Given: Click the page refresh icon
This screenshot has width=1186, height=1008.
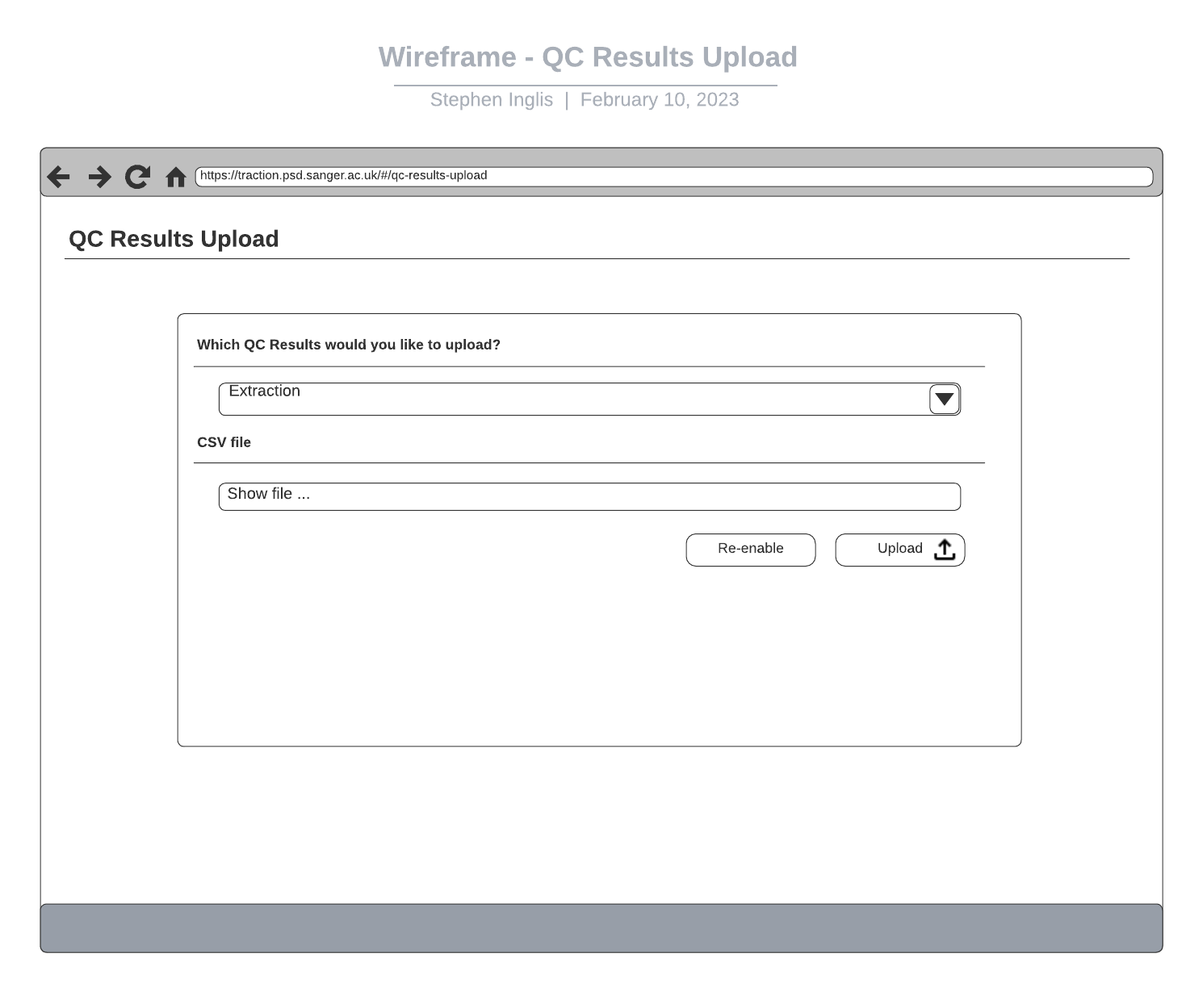Looking at the screenshot, I should click(x=136, y=176).
